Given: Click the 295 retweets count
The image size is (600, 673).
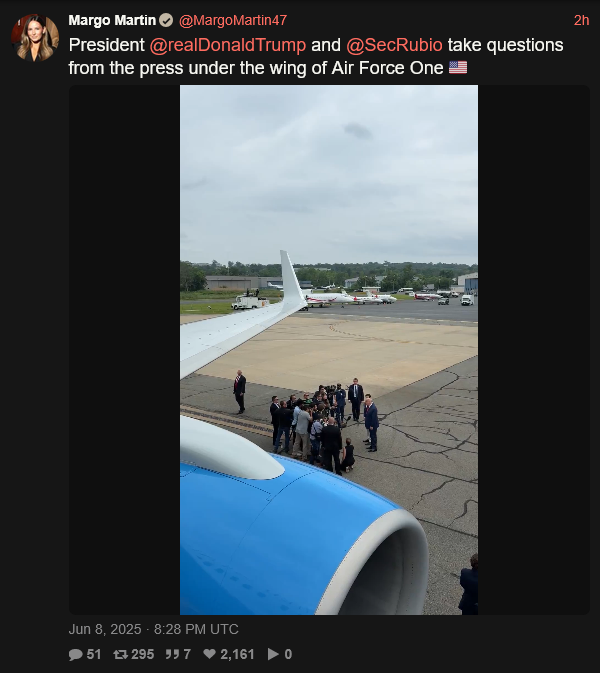Looking at the screenshot, I should [142, 655].
